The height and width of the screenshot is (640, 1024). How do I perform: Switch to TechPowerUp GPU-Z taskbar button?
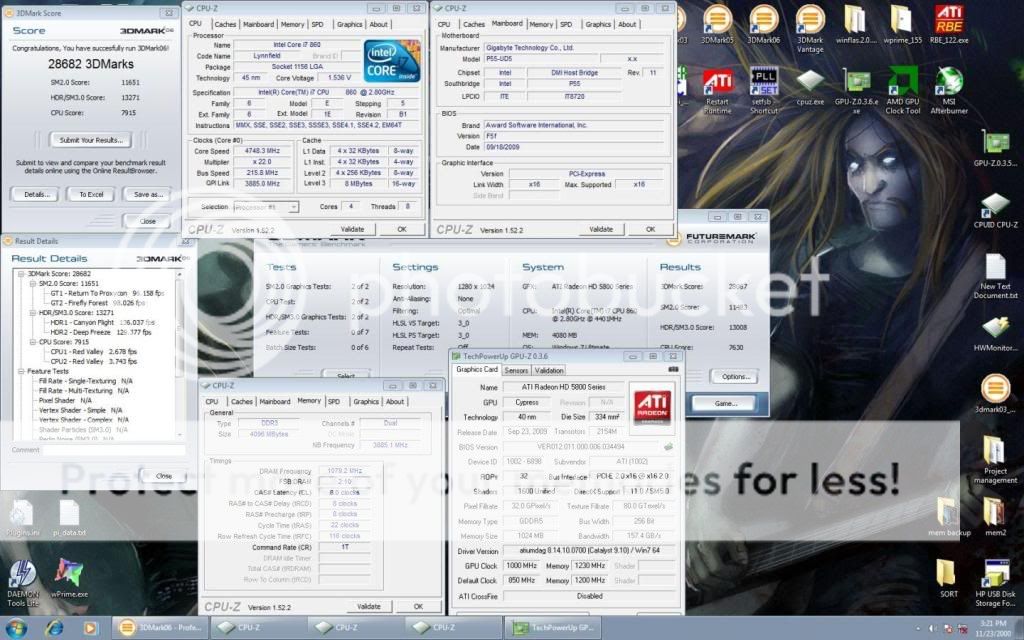point(553,628)
